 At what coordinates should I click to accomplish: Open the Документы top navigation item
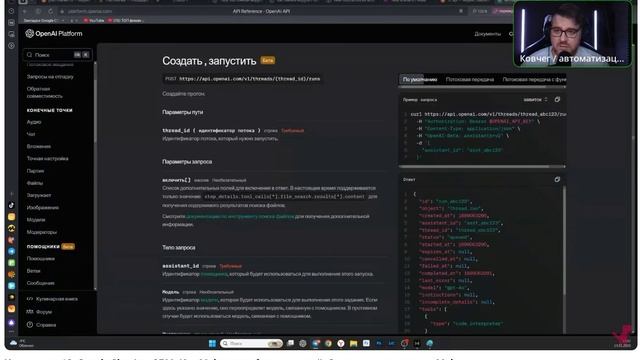click(487, 34)
